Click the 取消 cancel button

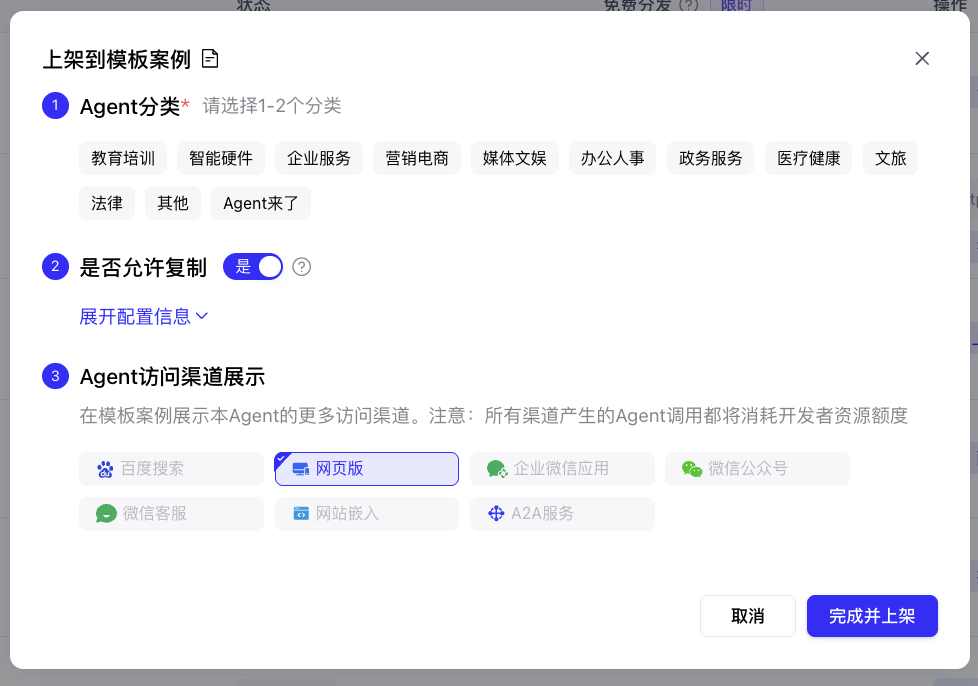point(747,616)
